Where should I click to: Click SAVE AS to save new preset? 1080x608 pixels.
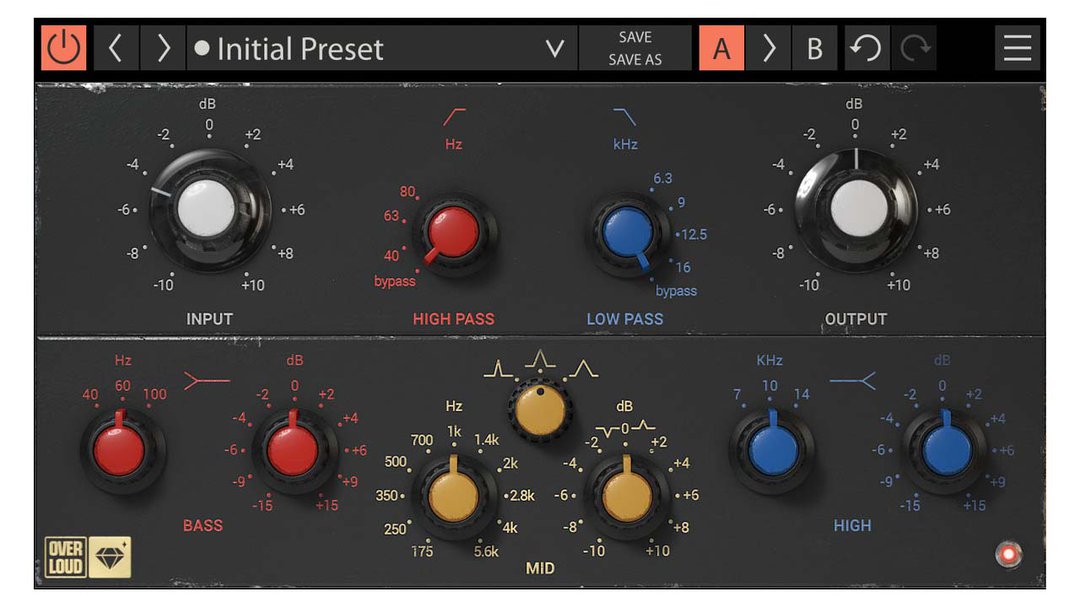[635, 60]
